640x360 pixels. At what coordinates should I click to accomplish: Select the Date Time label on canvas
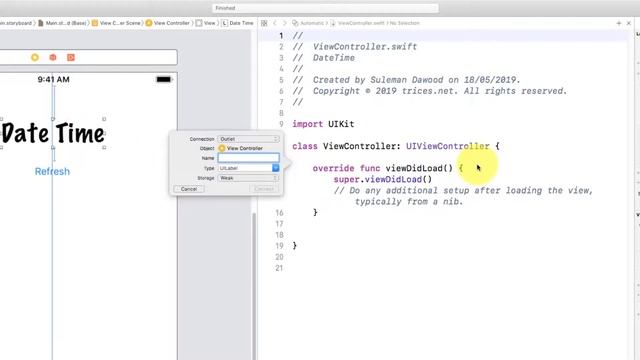pyautogui.click(x=52, y=133)
